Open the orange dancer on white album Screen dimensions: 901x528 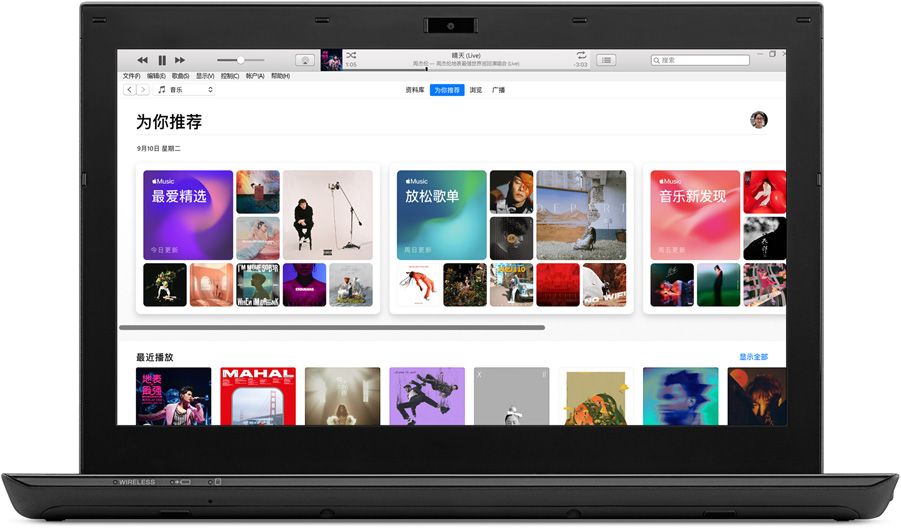pyautogui.click(x=418, y=285)
